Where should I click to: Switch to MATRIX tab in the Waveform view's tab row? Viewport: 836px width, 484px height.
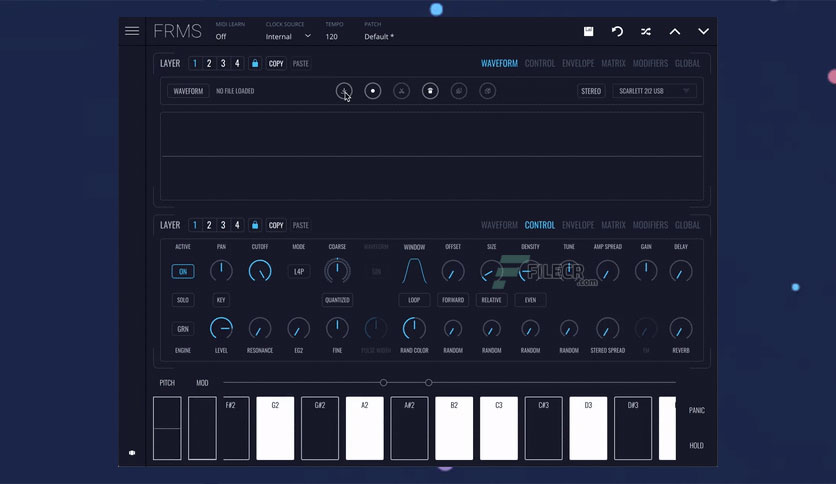[613, 63]
